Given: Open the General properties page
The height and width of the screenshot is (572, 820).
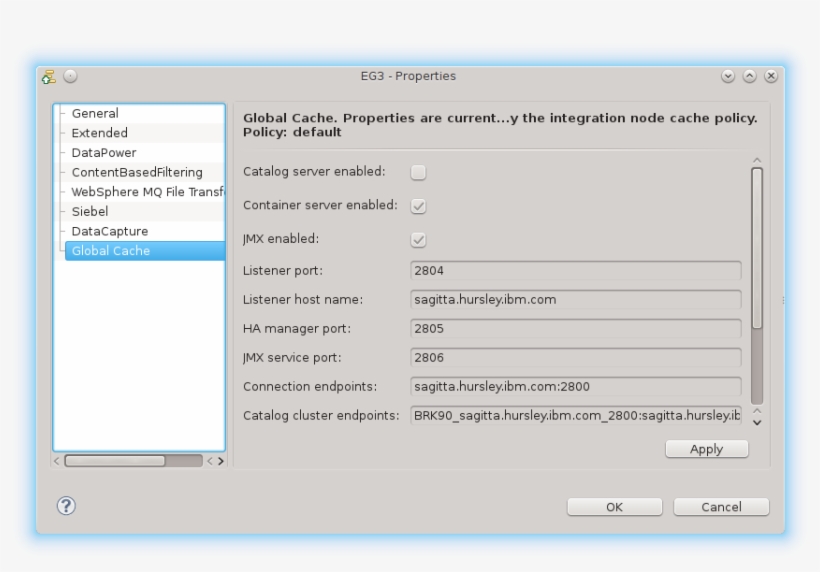Looking at the screenshot, I should (x=95, y=114).
